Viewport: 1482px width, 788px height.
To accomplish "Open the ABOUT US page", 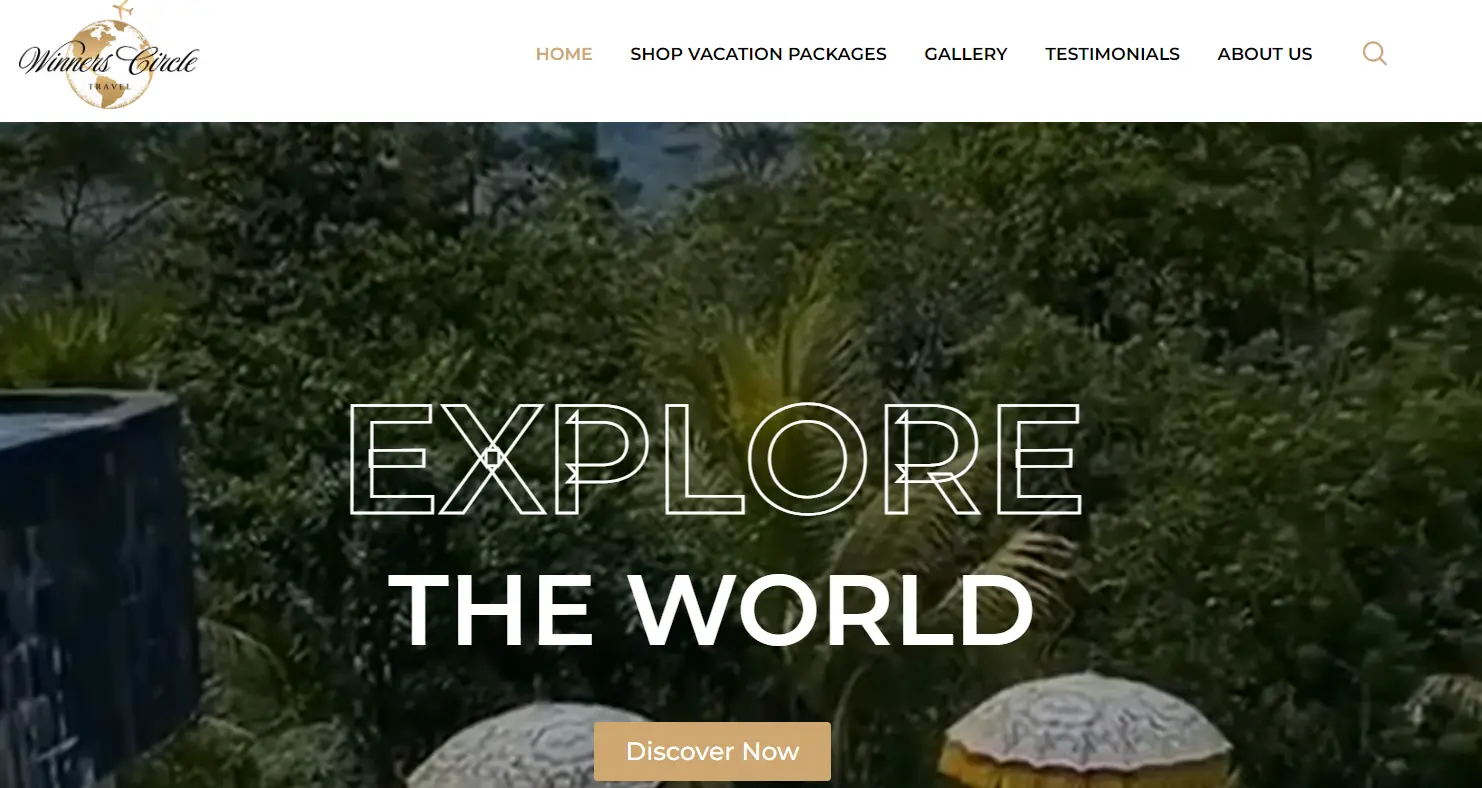I will point(1265,54).
